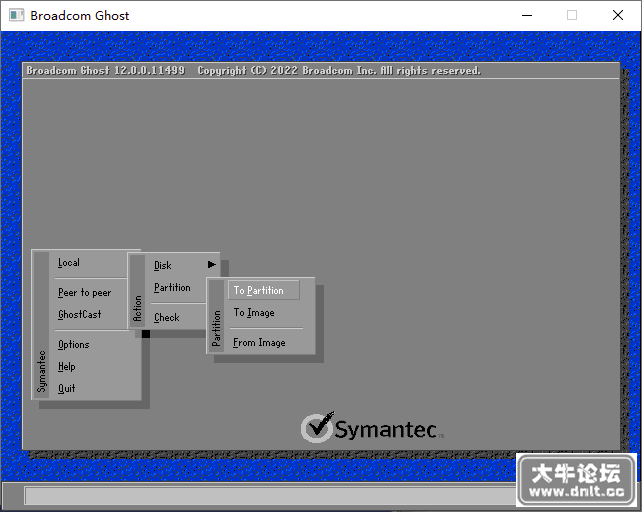Click the Broadcom Ghost 12.0.0.11499 version text
The image size is (642, 512).
pos(106,70)
